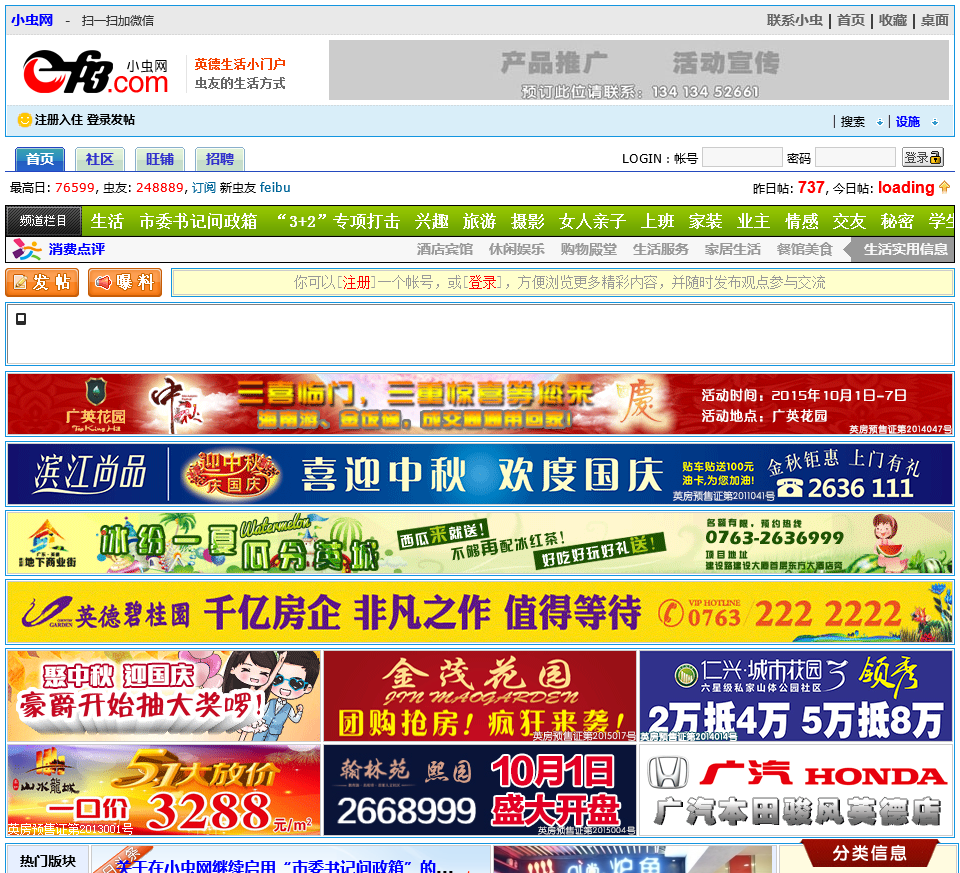Click the efb.com site logo
Viewport: 960px width, 873px height.
click(x=95, y=72)
